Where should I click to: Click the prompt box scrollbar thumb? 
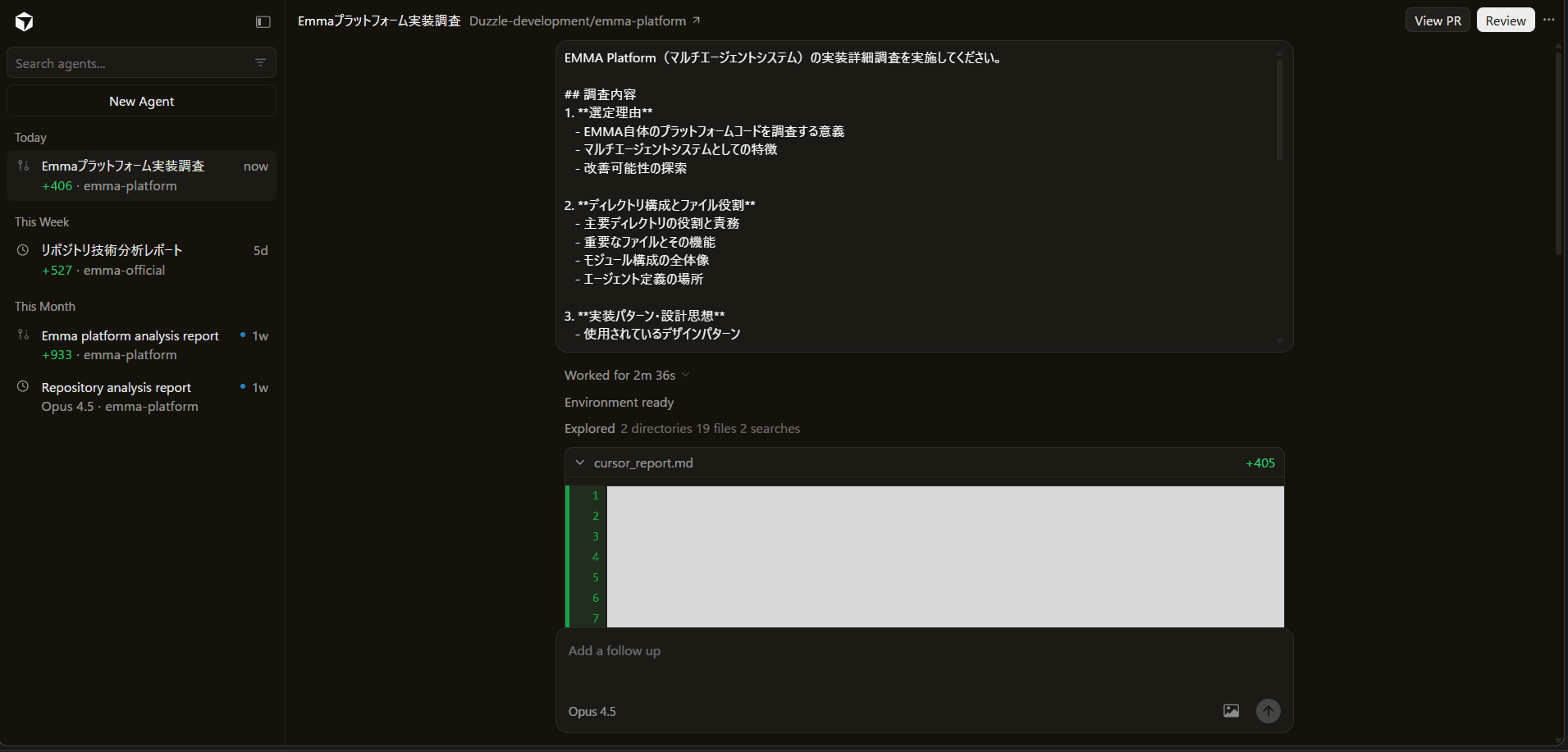pos(1278,107)
